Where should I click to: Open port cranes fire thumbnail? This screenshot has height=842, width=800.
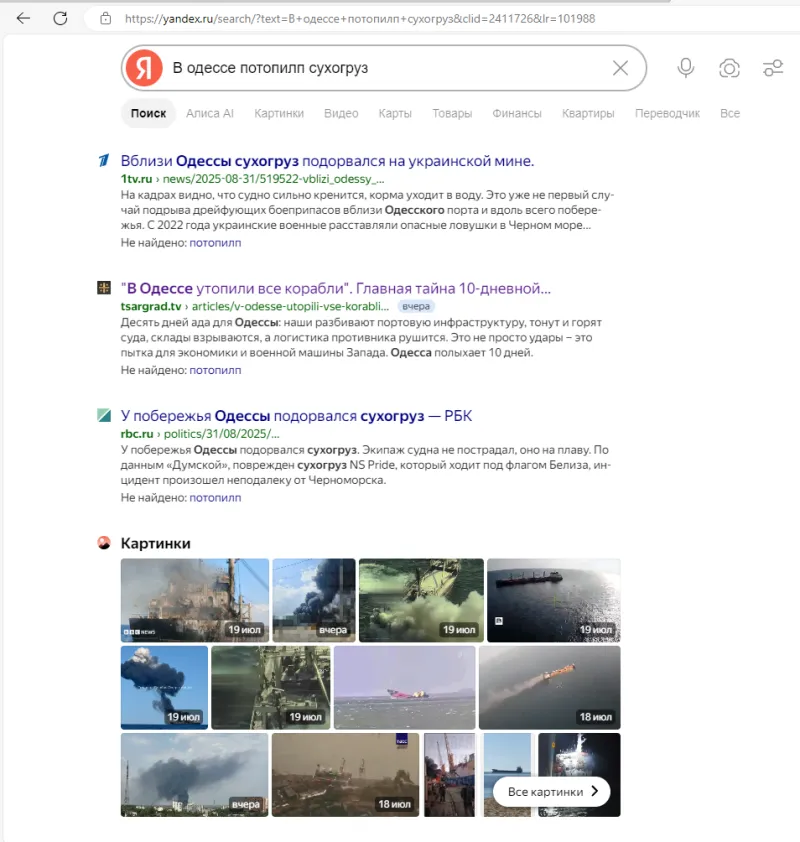tap(449, 775)
